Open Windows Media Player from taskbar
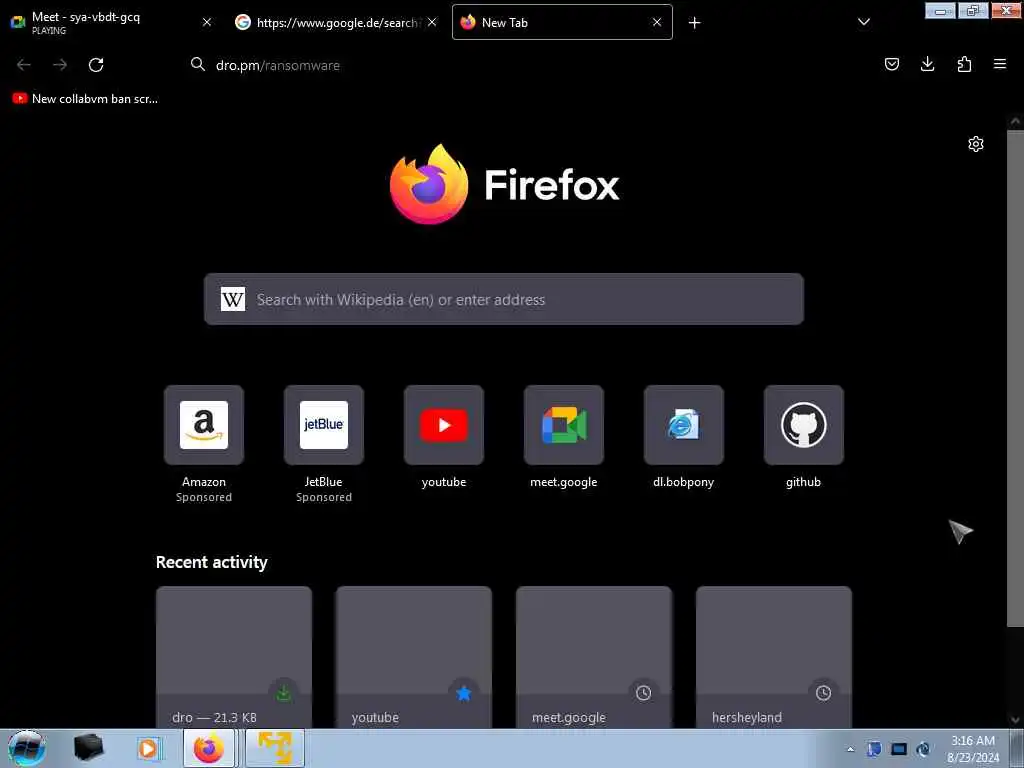The image size is (1024, 768). pyautogui.click(x=148, y=748)
